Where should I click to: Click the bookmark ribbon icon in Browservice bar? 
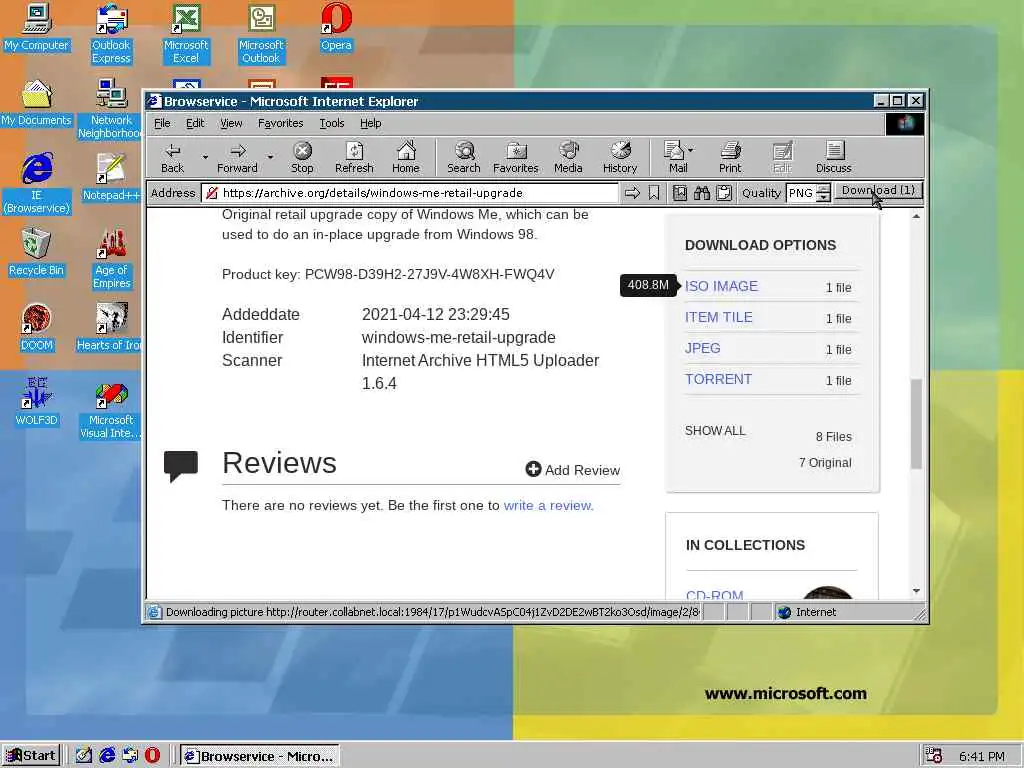coord(654,193)
